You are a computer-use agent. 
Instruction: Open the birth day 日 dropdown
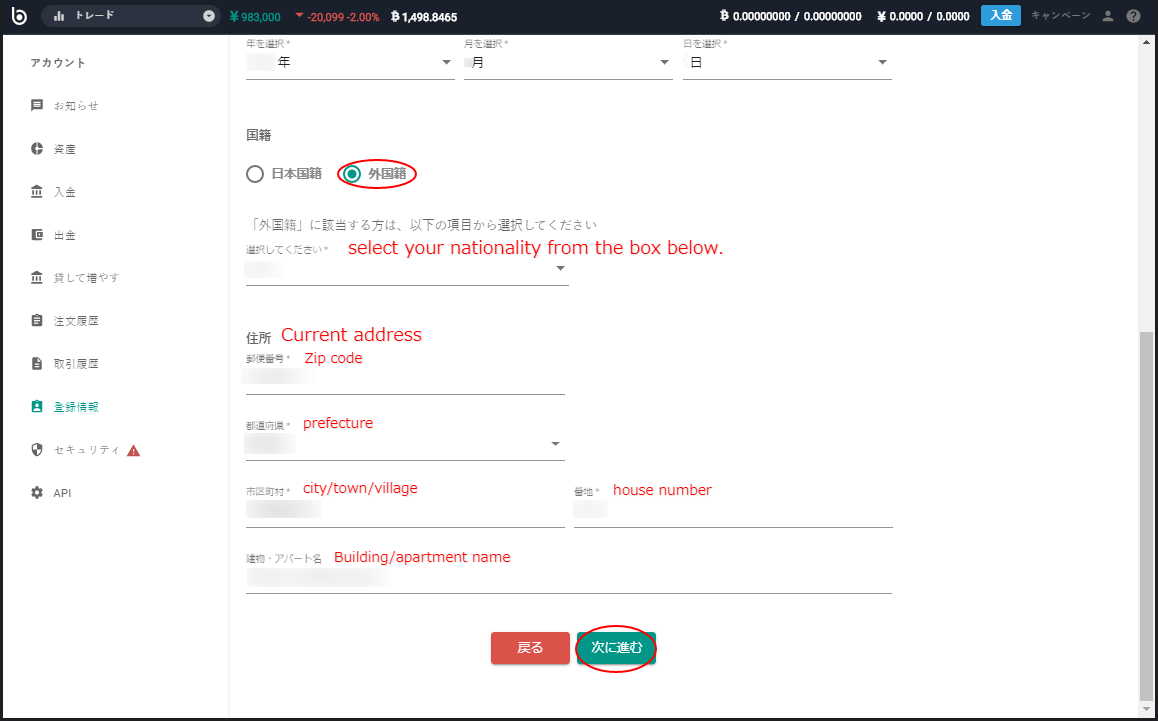pos(787,63)
